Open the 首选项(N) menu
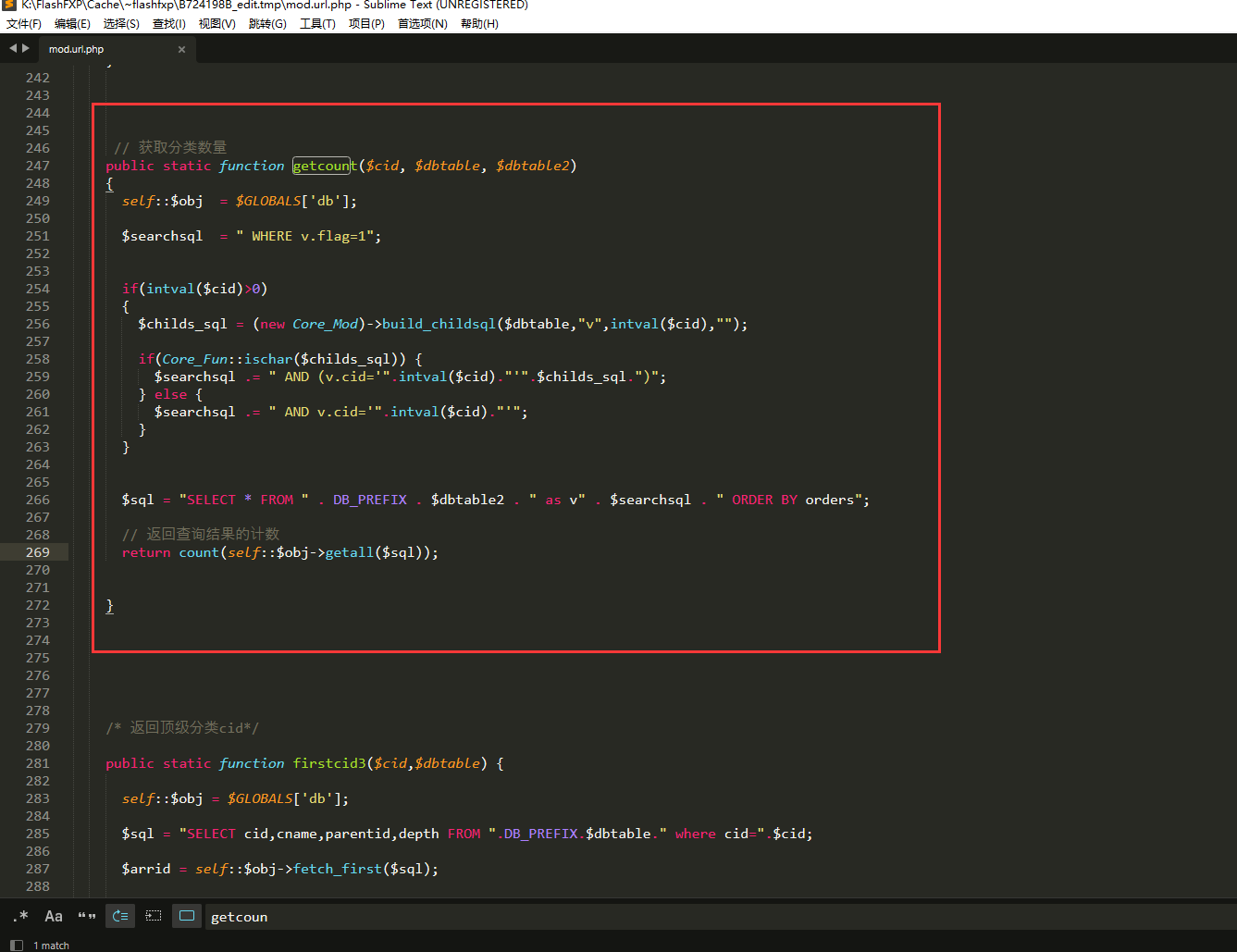Image resolution: width=1237 pixels, height=952 pixels. 422,24
